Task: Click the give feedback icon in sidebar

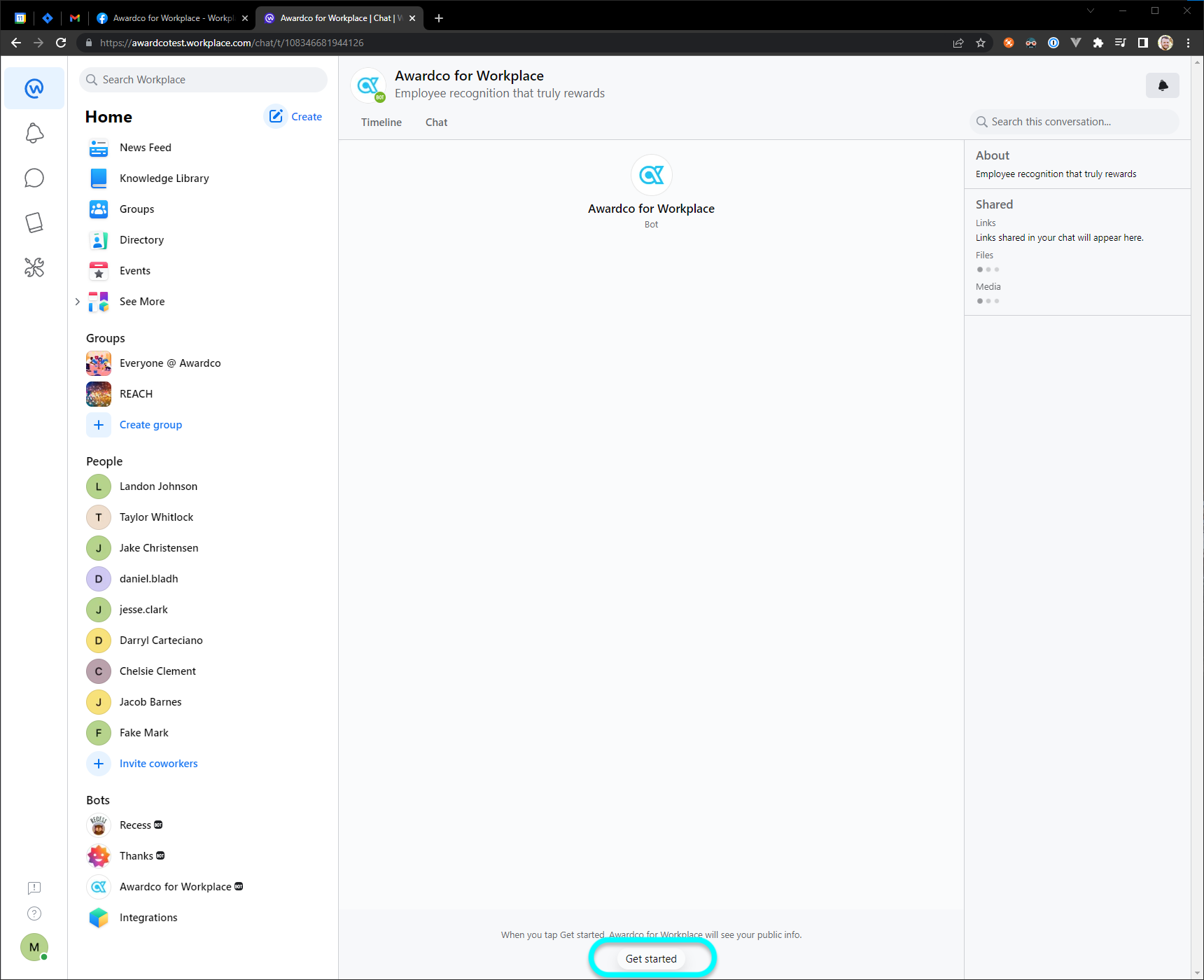Action: tap(34, 888)
